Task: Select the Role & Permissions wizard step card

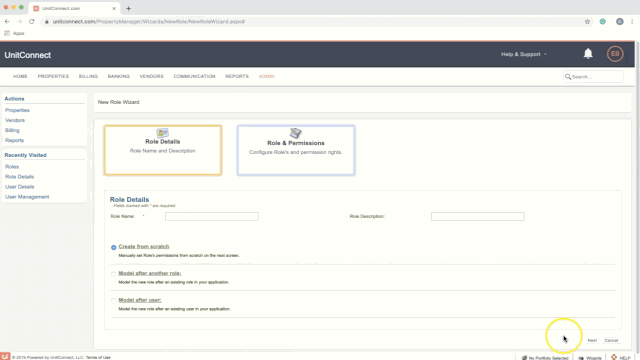Action: click(x=296, y=150)
